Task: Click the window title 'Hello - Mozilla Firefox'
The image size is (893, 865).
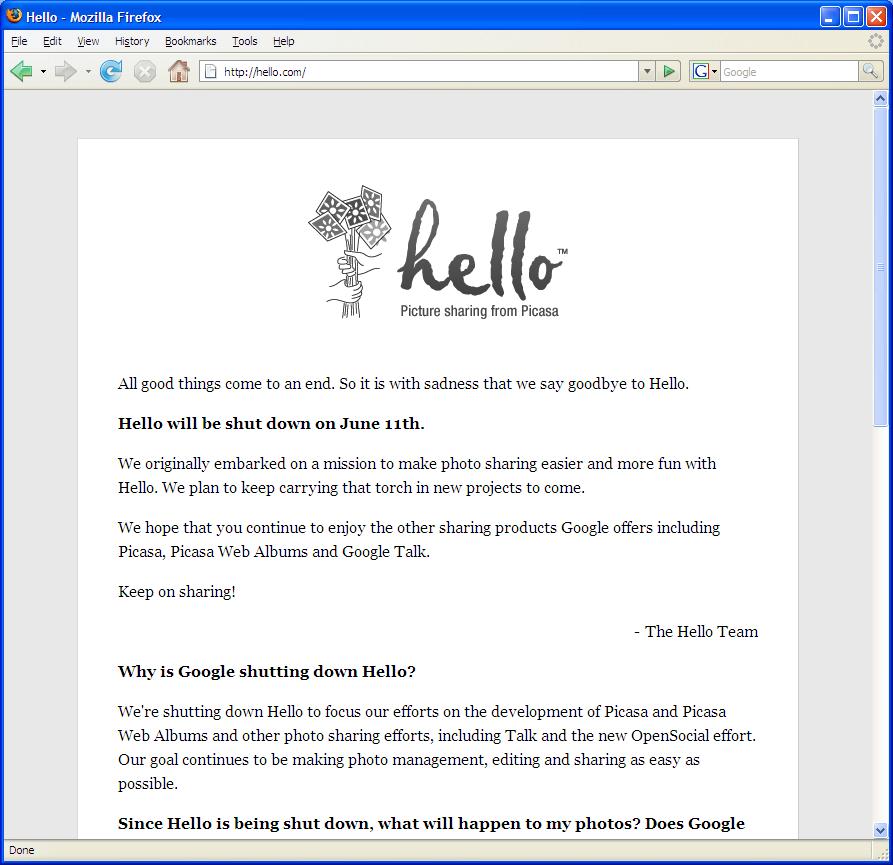Action: pos(94,17)
